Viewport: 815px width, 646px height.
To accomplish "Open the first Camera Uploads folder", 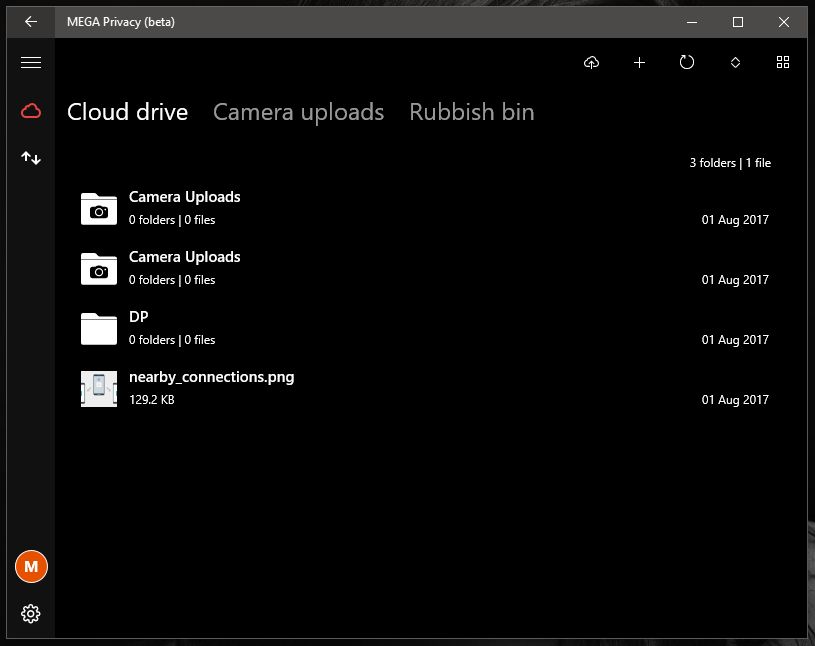I will tap(185, 197).
